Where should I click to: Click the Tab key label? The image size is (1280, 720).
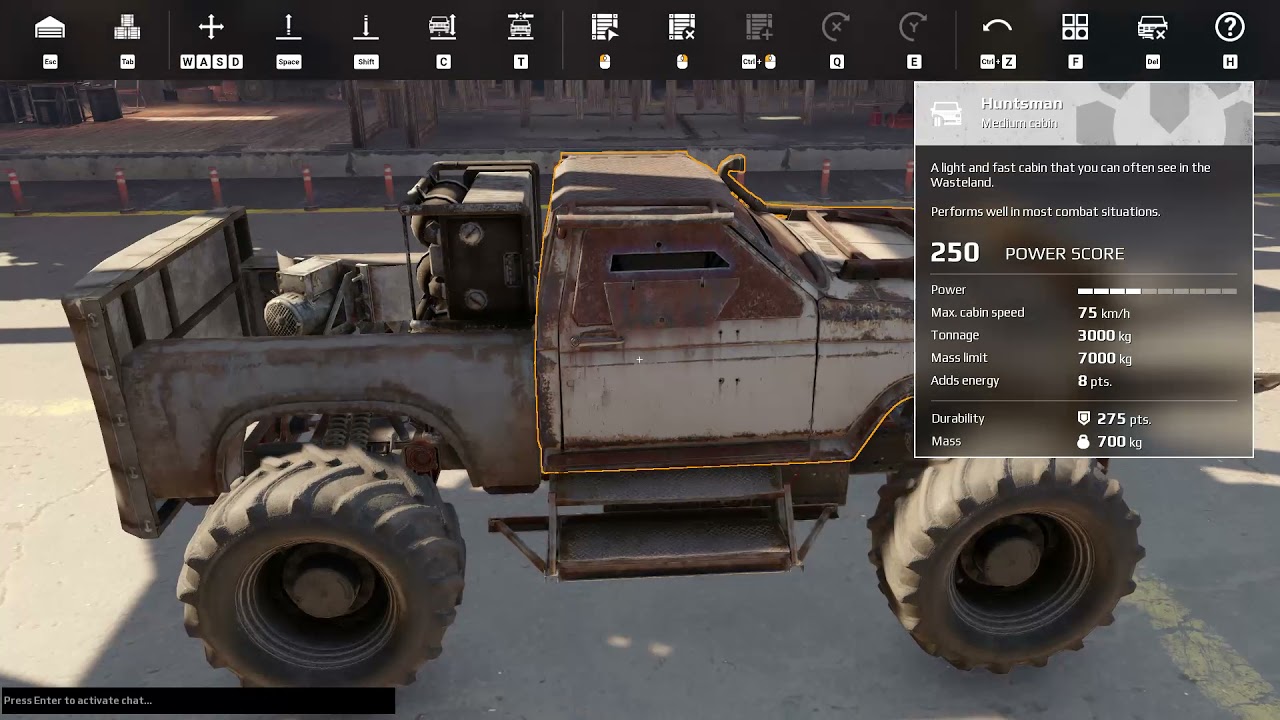(x=127, y=62)
